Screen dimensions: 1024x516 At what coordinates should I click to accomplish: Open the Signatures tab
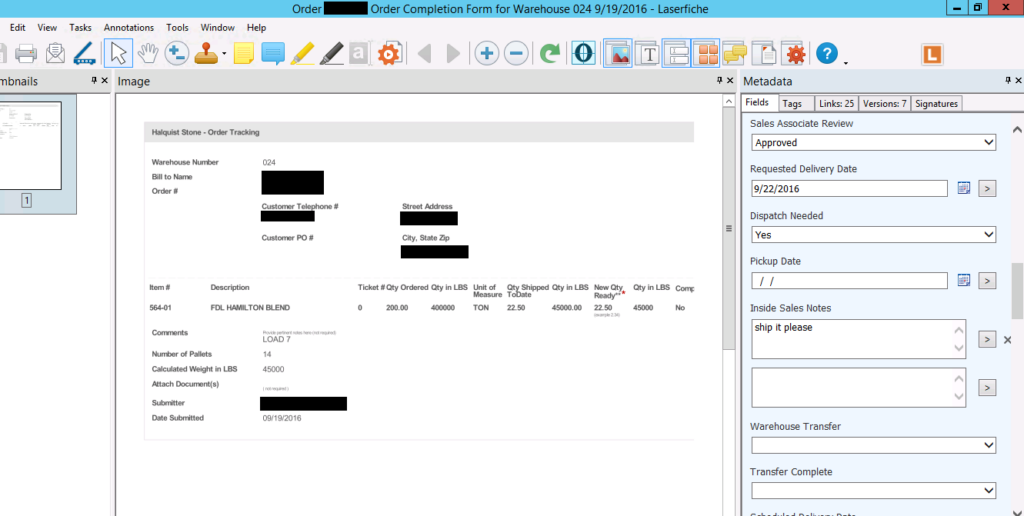[x=936, y=103]
